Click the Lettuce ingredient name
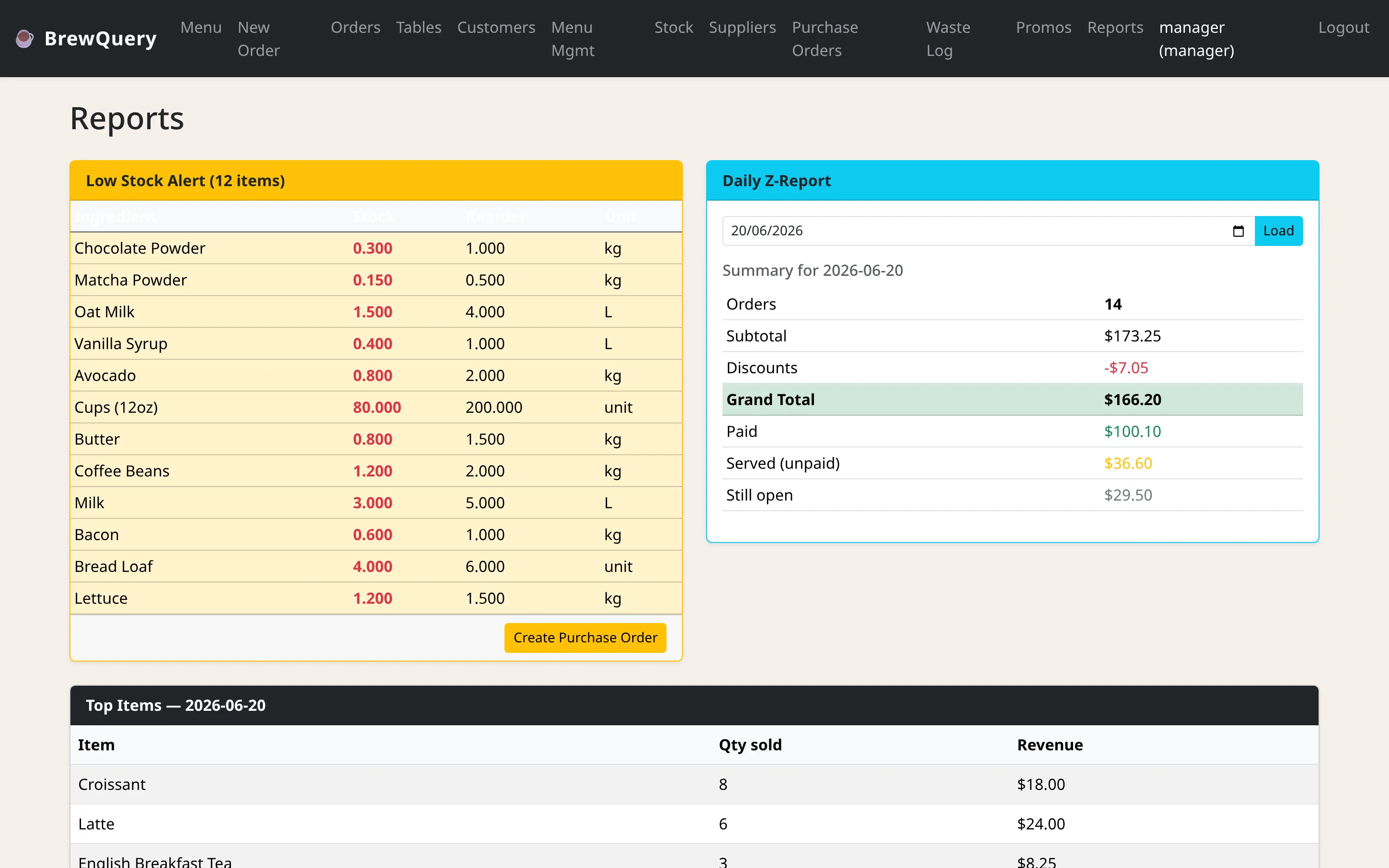Screen dimensions: 1389x868 point(100,598)
